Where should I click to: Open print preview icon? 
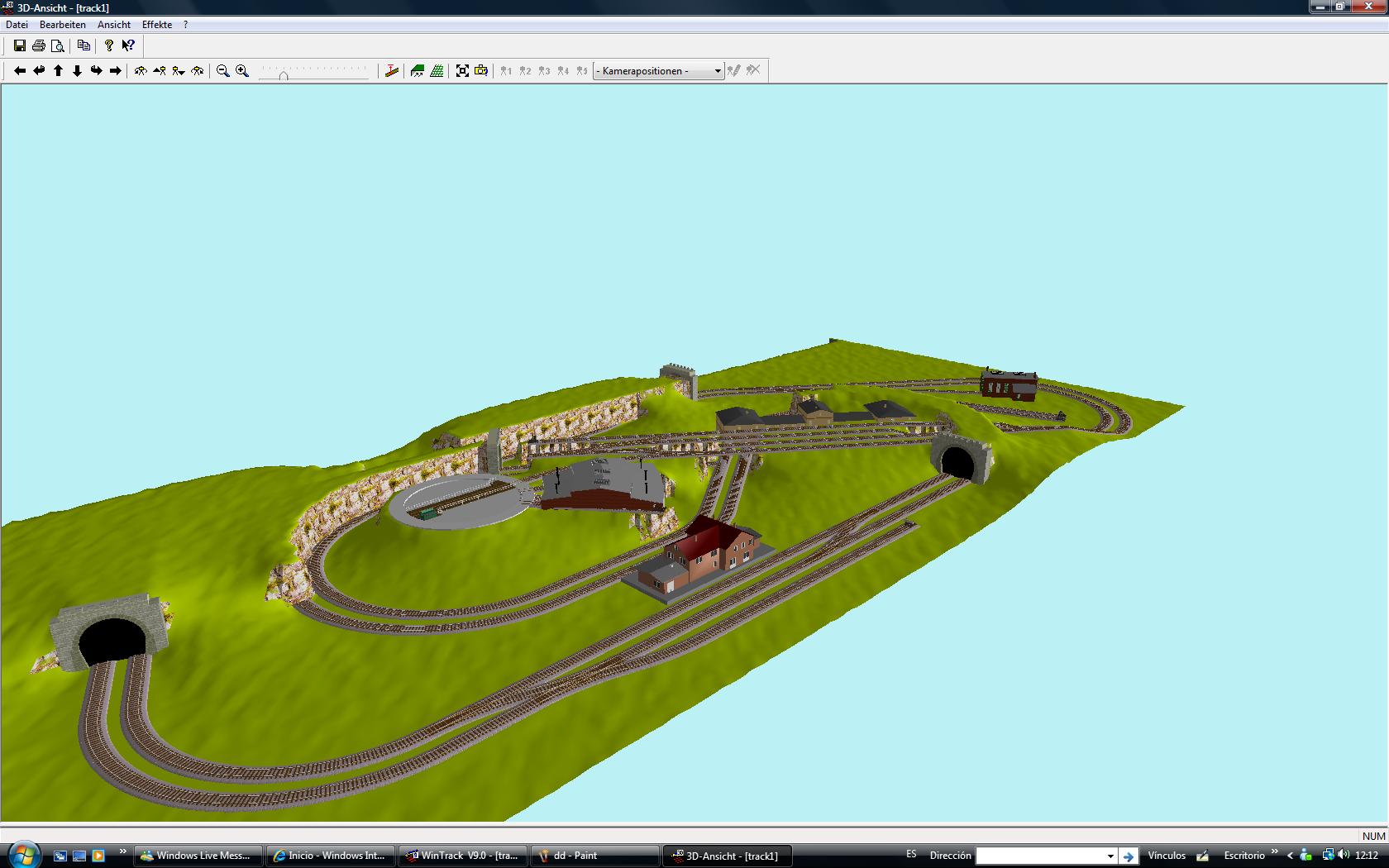[57, 46]
